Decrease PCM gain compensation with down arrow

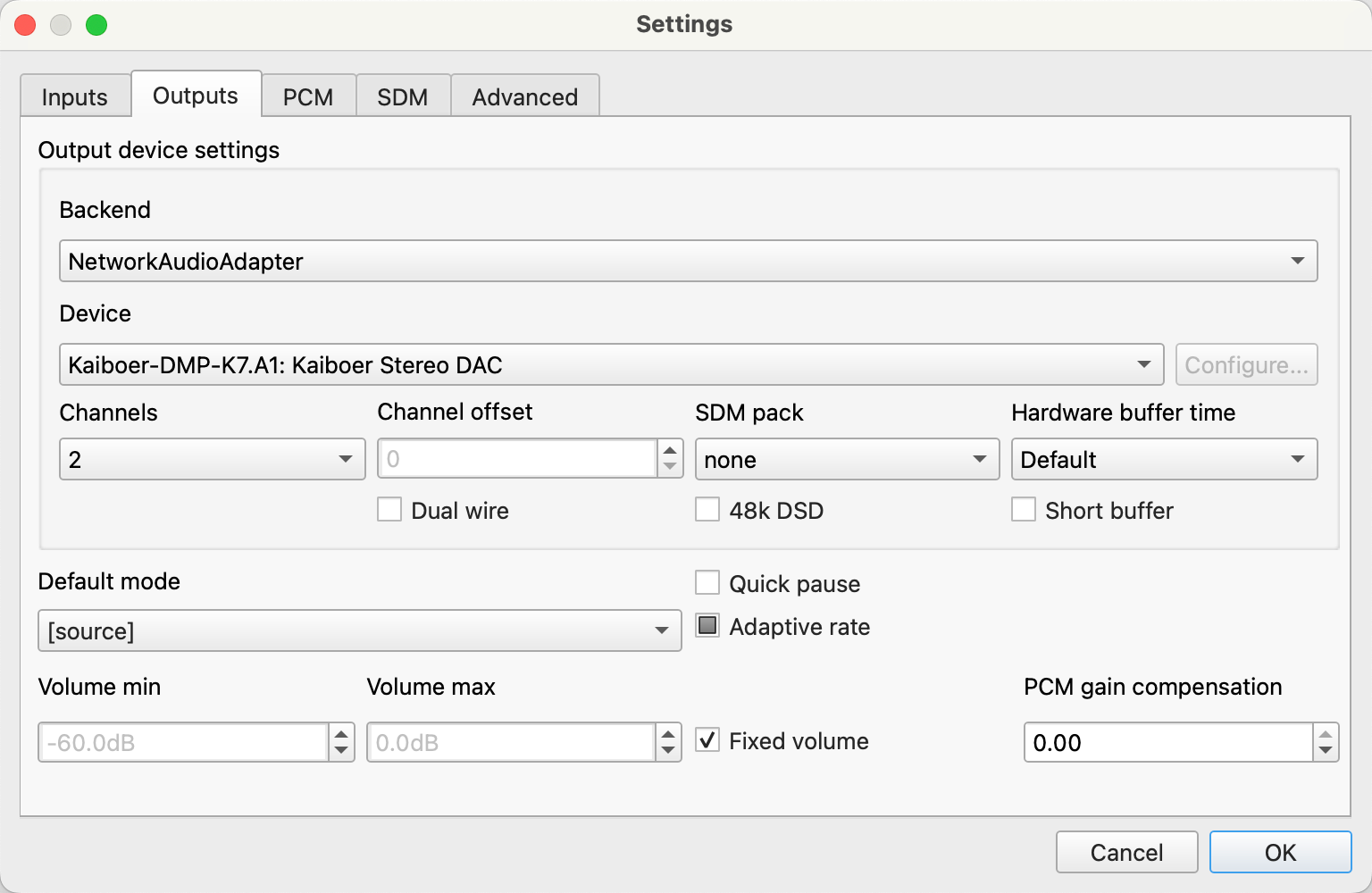coord(1326,751)
